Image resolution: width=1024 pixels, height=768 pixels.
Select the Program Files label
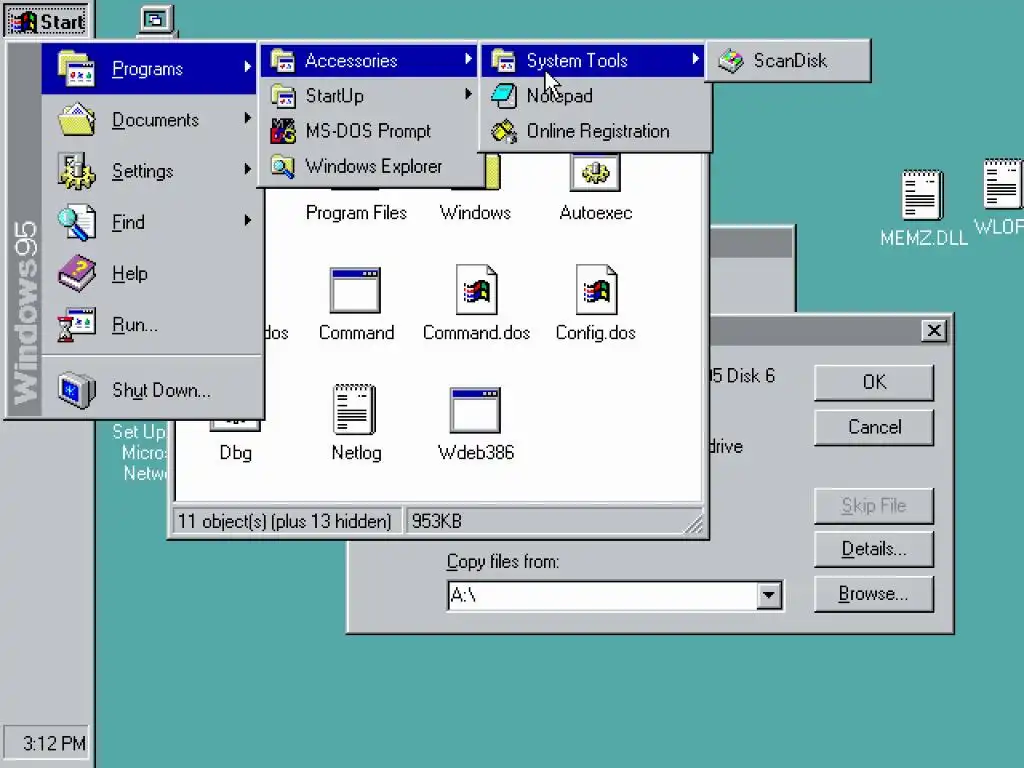pyautogui.click(x=356, y=213)
